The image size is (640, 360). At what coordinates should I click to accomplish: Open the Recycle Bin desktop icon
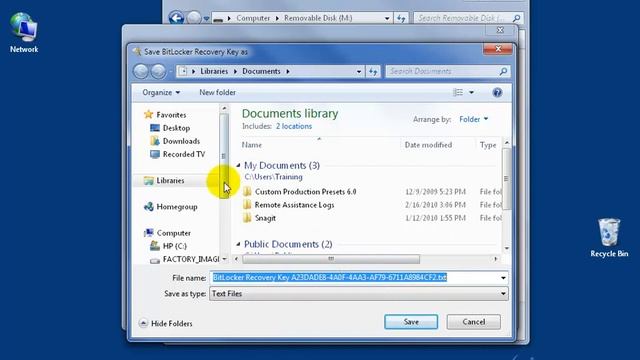(x=609, y=238)
